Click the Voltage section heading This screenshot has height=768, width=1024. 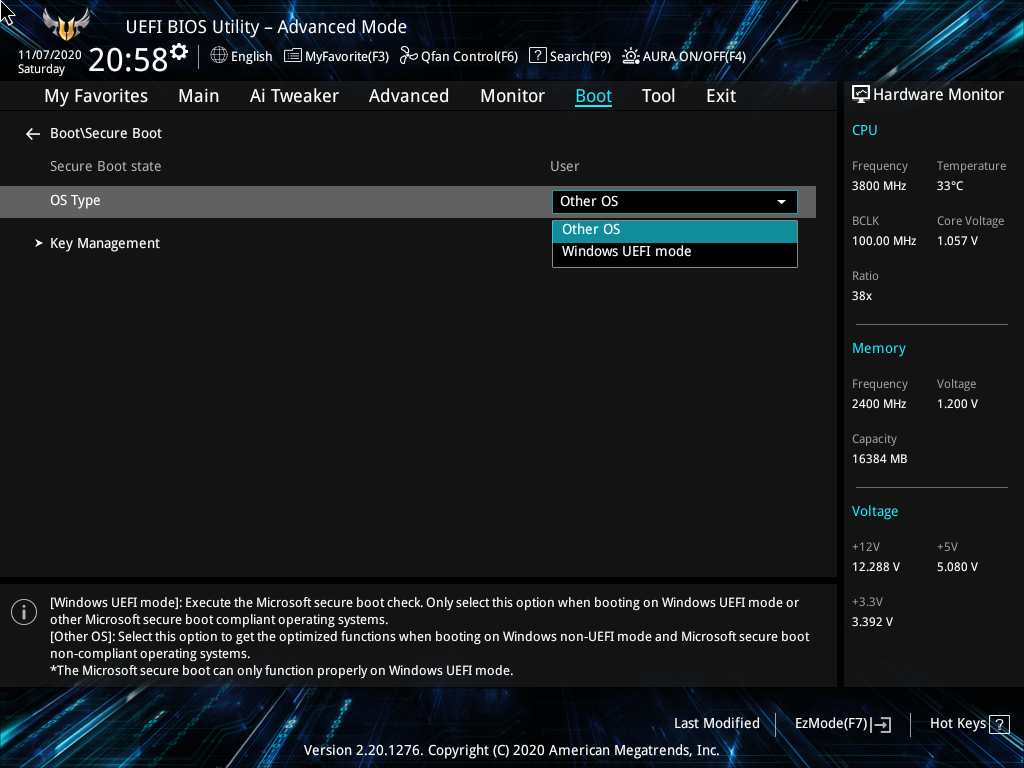click(875, 511)
